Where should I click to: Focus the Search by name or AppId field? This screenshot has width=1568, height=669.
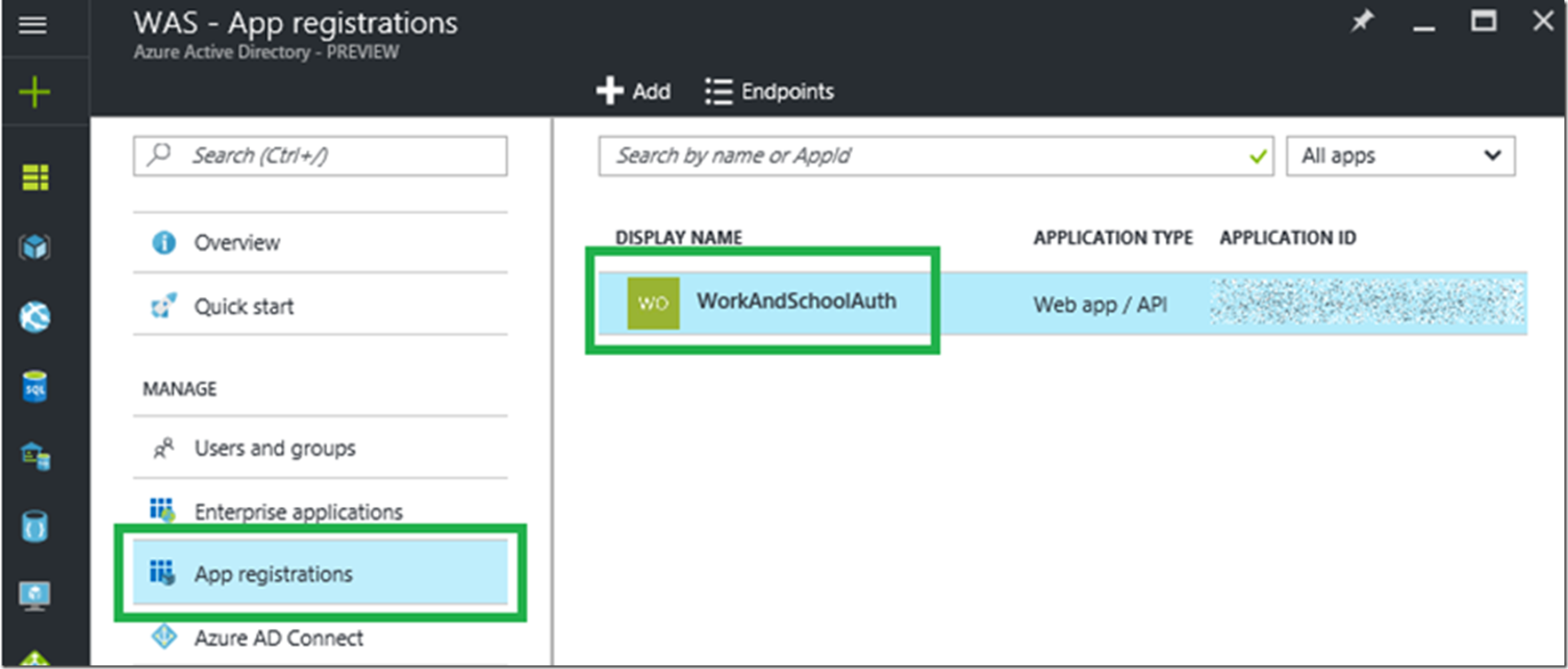[936, 156]
